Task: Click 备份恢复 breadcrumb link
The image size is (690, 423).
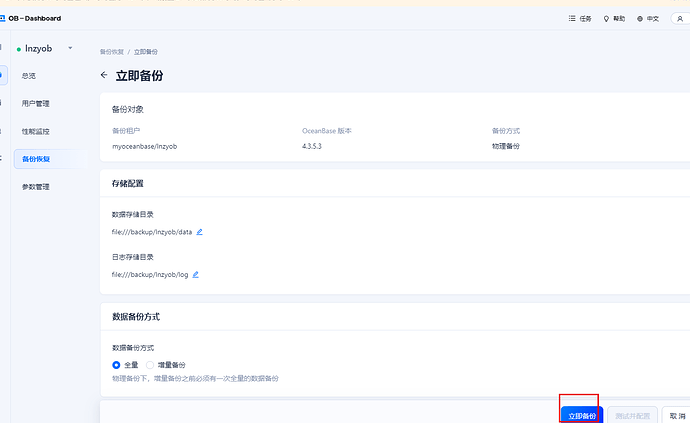Action: pos(112,51)
